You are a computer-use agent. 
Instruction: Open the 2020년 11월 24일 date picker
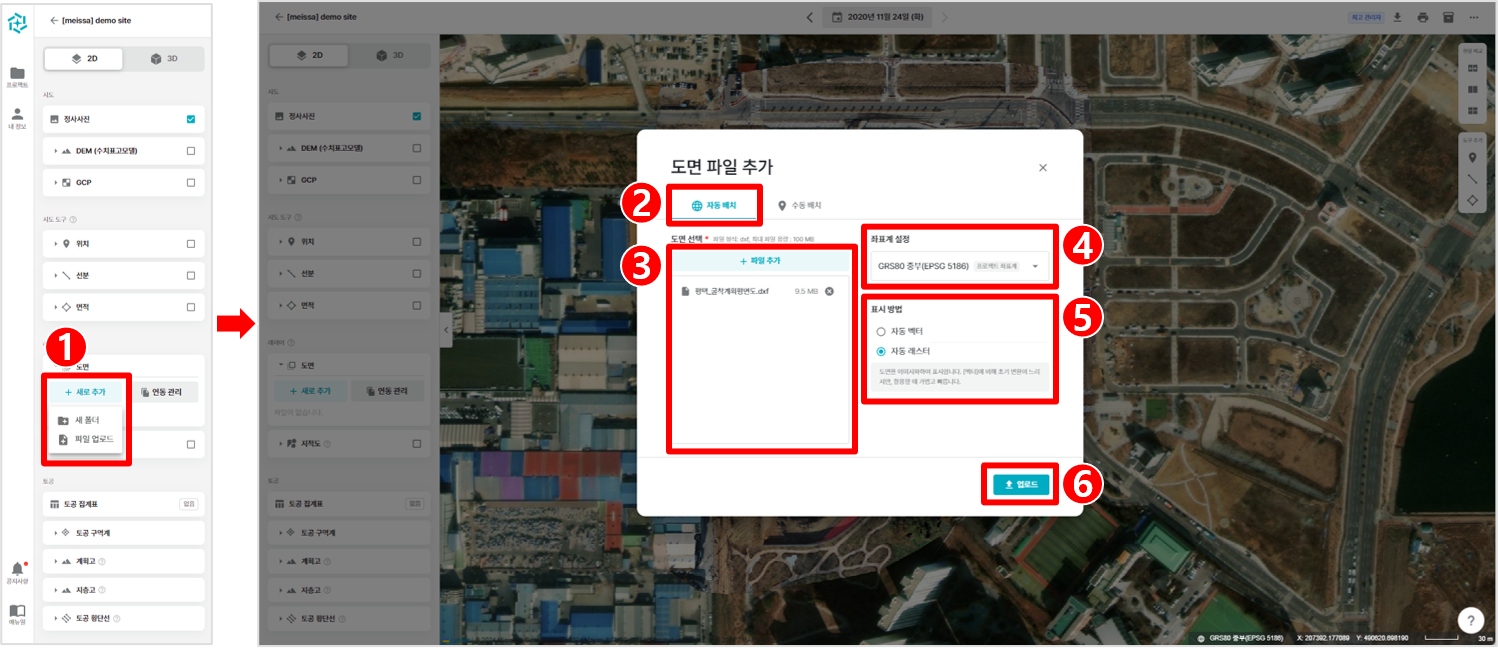point(877,17)
